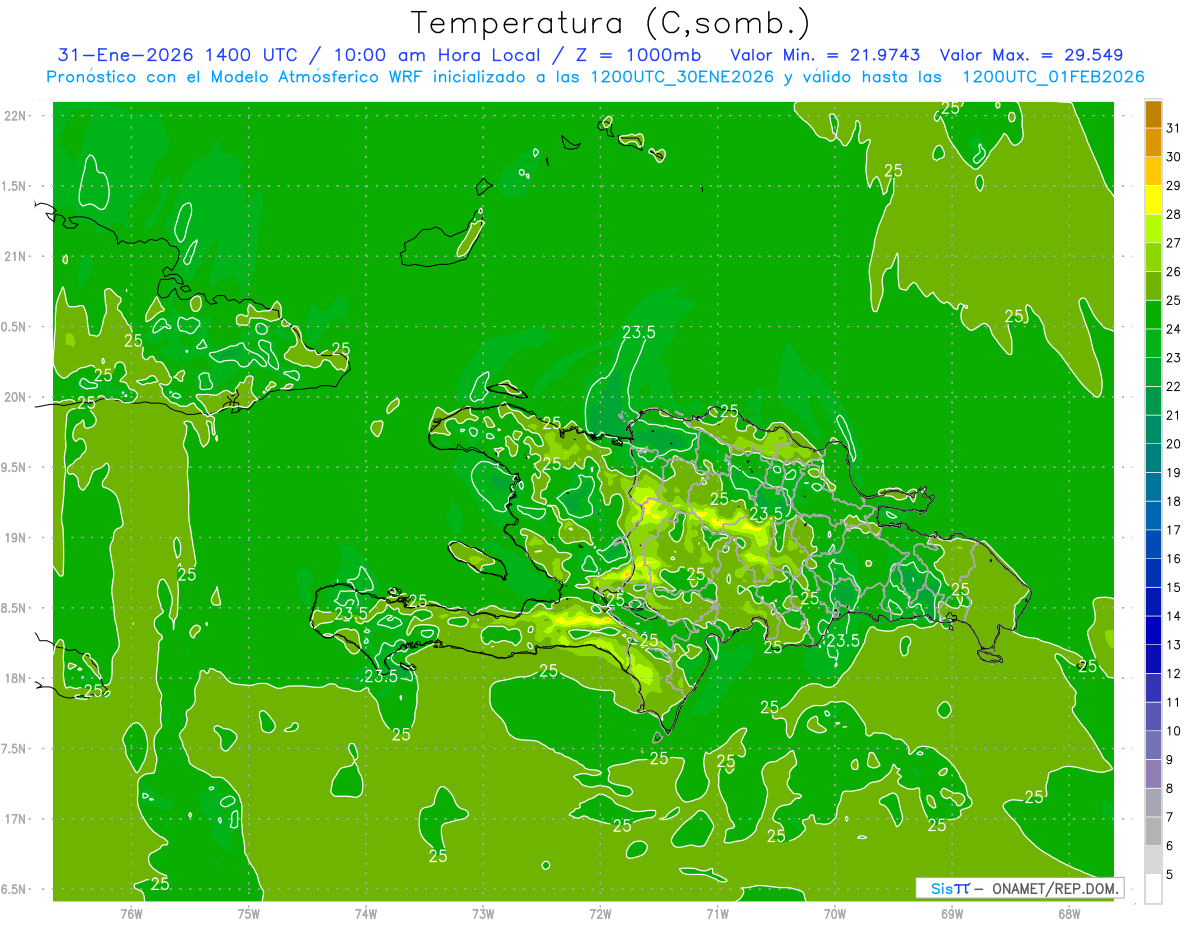Click the "31" color scale label
The image size is (1200, 927).
(1173, 128)
